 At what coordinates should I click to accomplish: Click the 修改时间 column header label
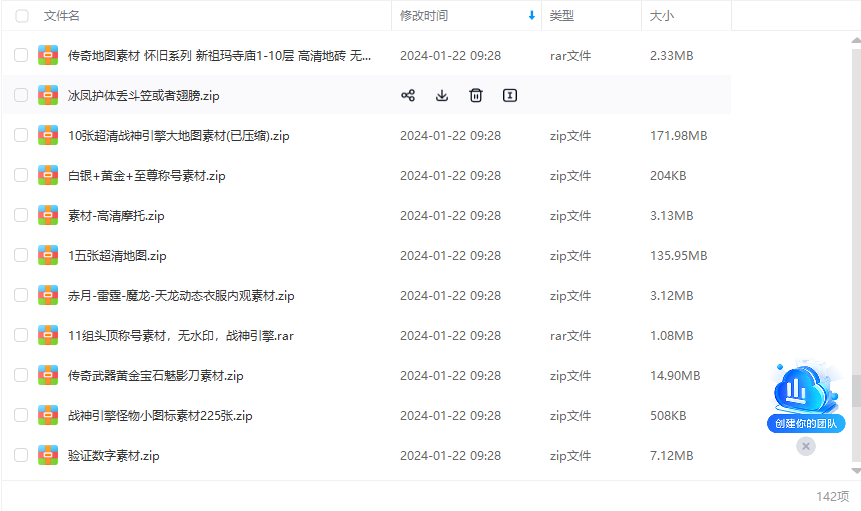click(424, 16)
